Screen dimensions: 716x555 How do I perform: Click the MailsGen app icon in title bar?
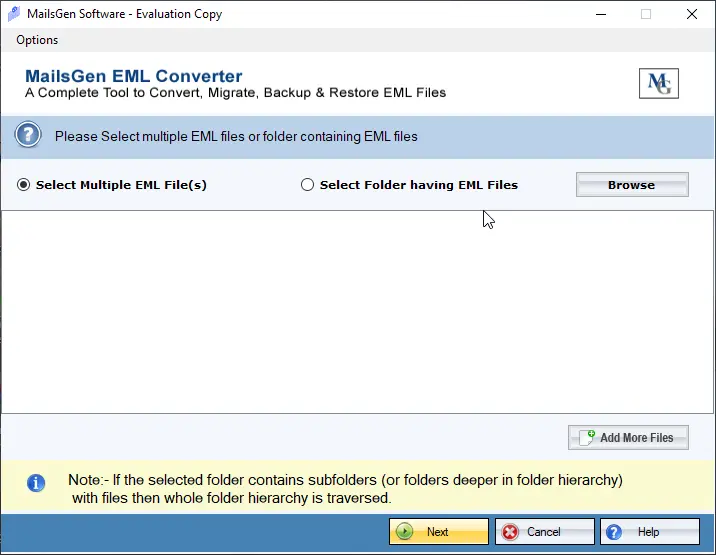(x=13, y=14)
